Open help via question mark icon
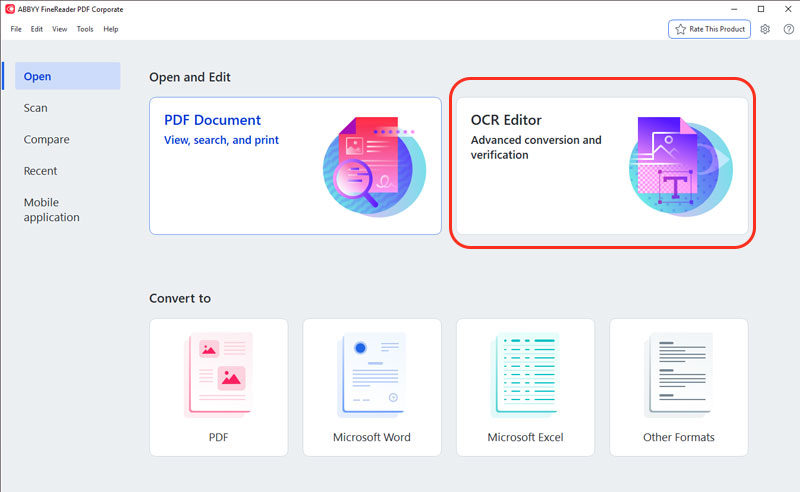 [788, 29]
